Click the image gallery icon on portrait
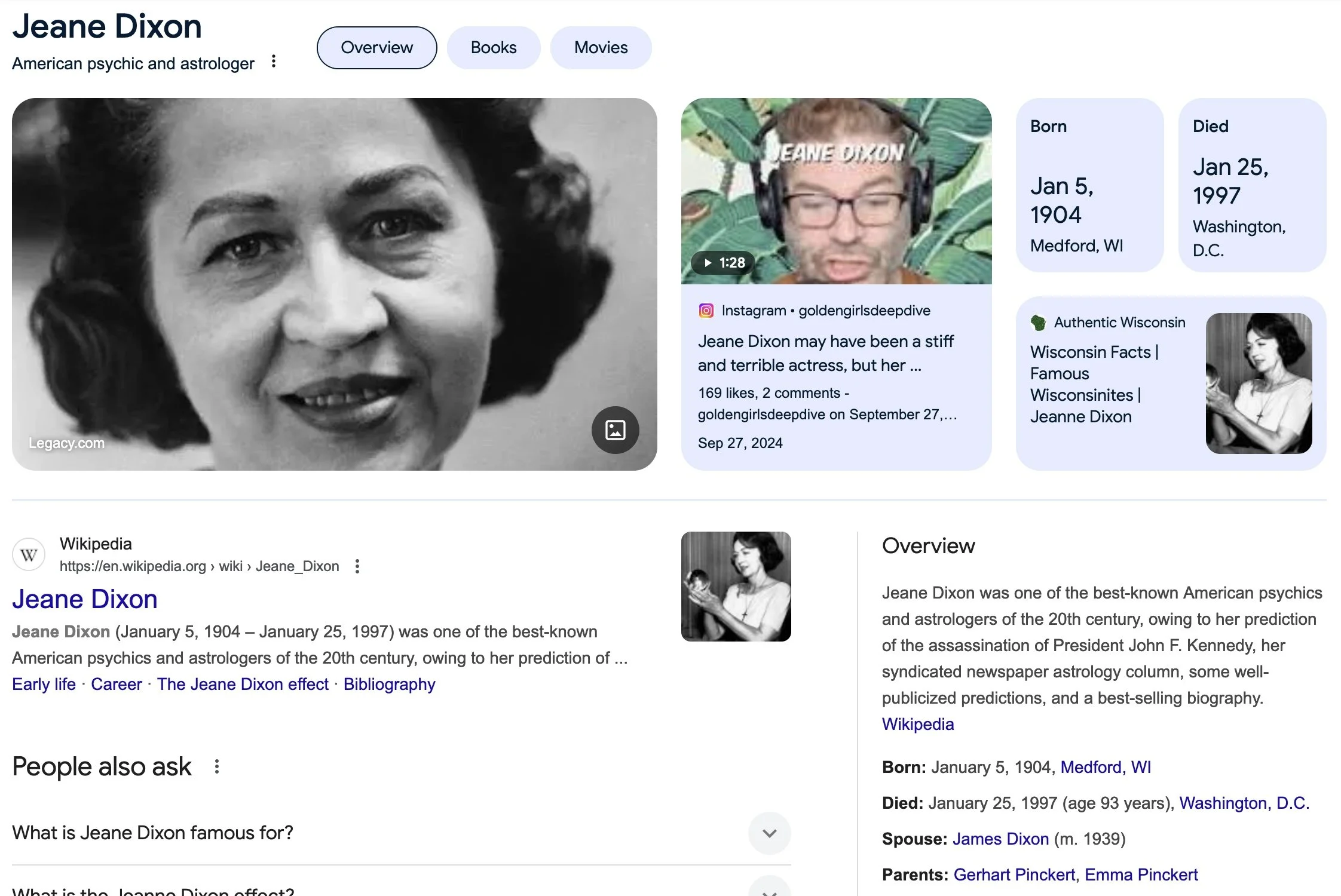Screen dimensions: 1341x896 [x=615, y=430]
